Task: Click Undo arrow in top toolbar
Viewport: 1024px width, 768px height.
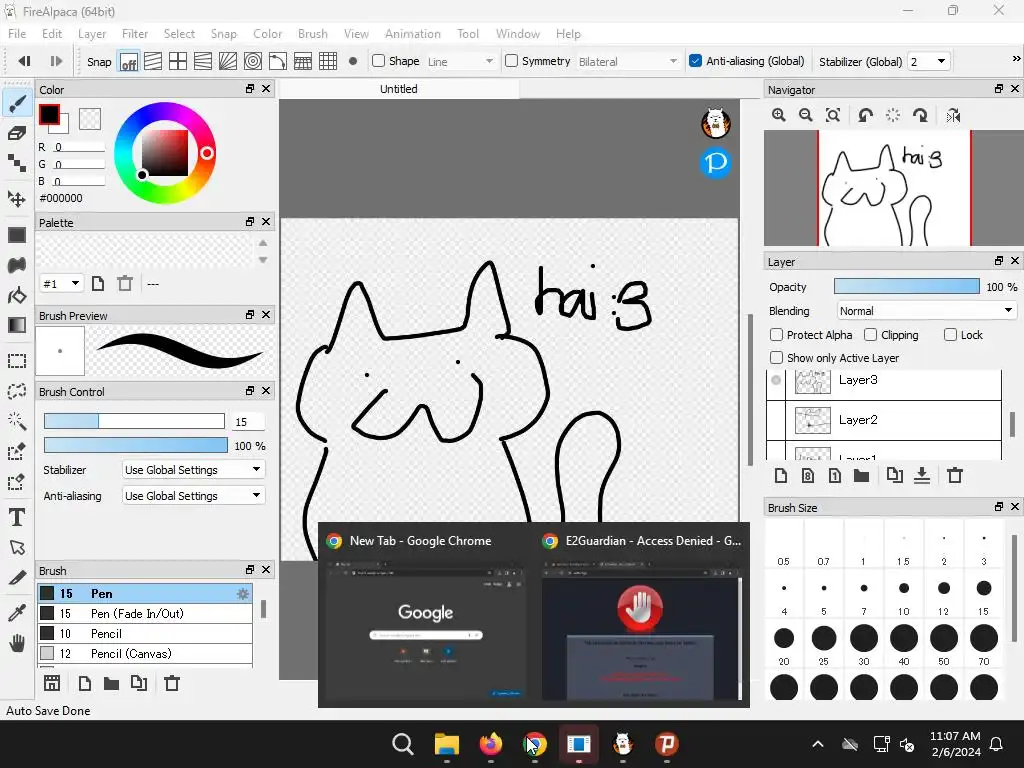Action: pyautogui.click(x=25, y=61)
